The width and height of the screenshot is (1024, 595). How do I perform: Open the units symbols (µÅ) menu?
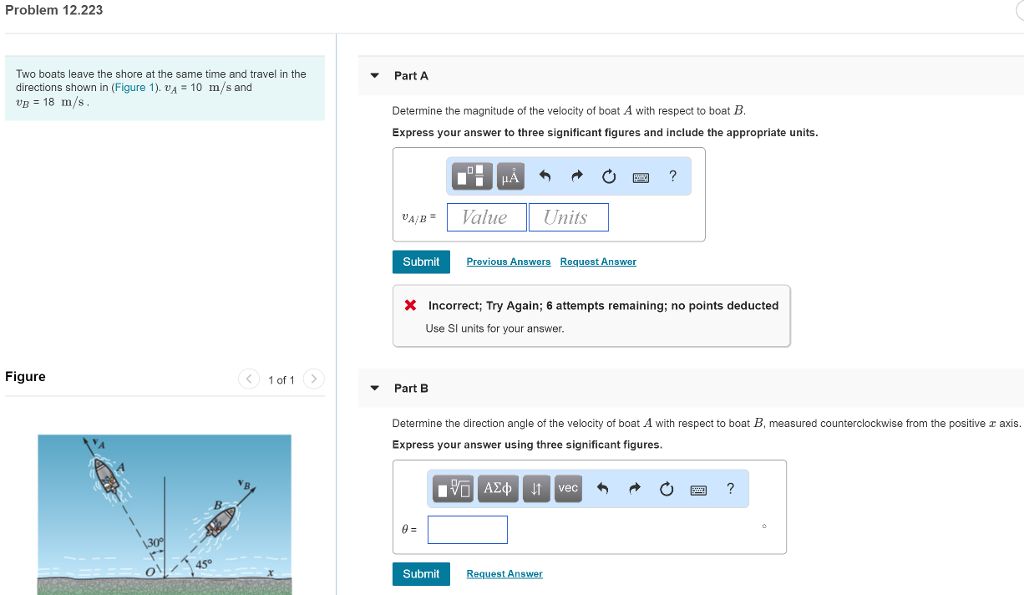[510, 177]
